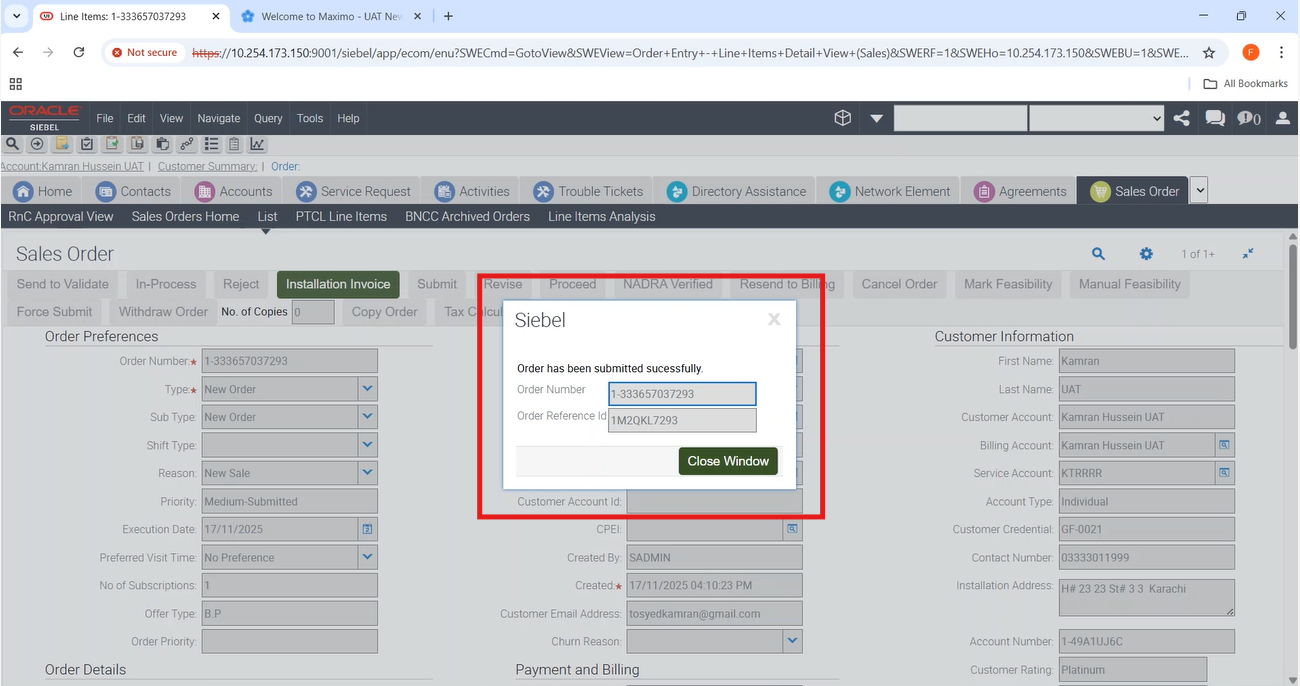This screenshot has height=686, width=1300.
Task: Close the Siebel dialog with X
Action: click(x=773, y=320)
